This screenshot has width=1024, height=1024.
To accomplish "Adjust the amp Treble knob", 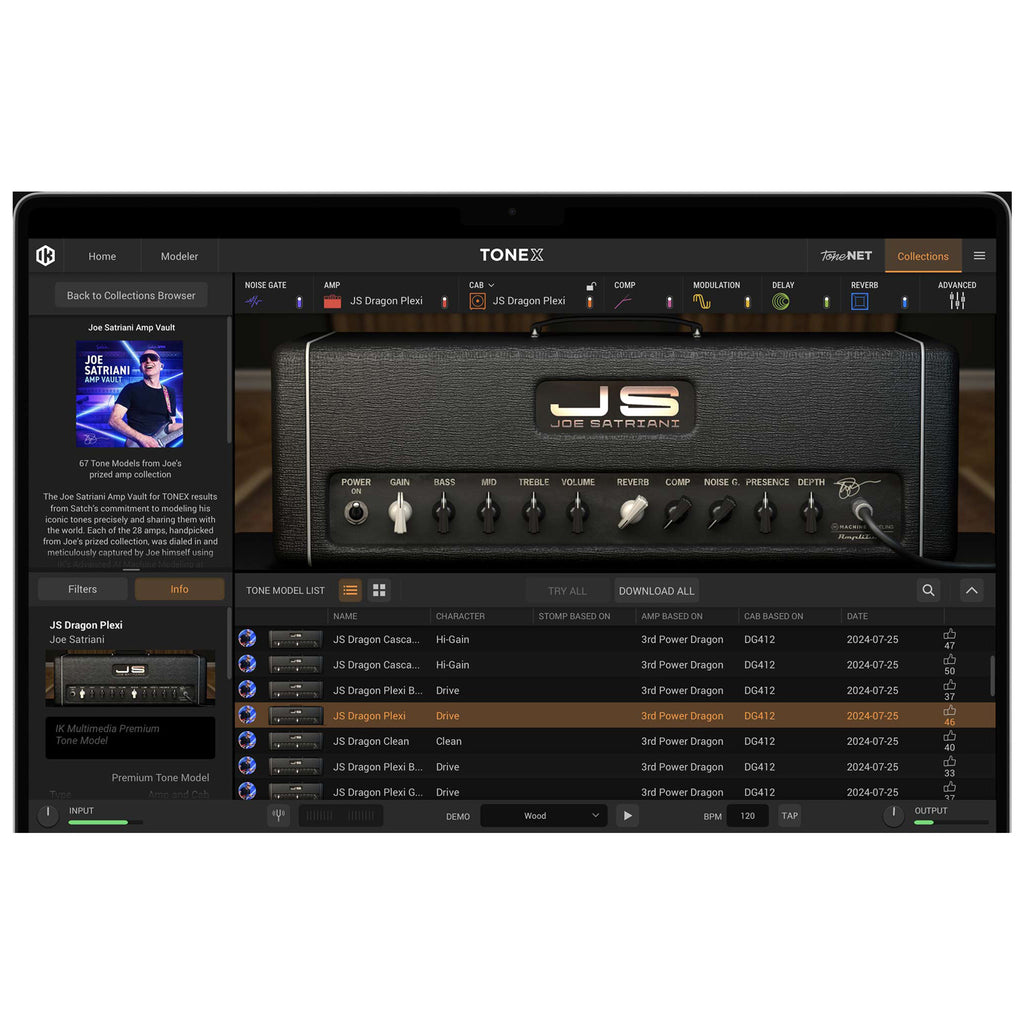I will point(533,513).
